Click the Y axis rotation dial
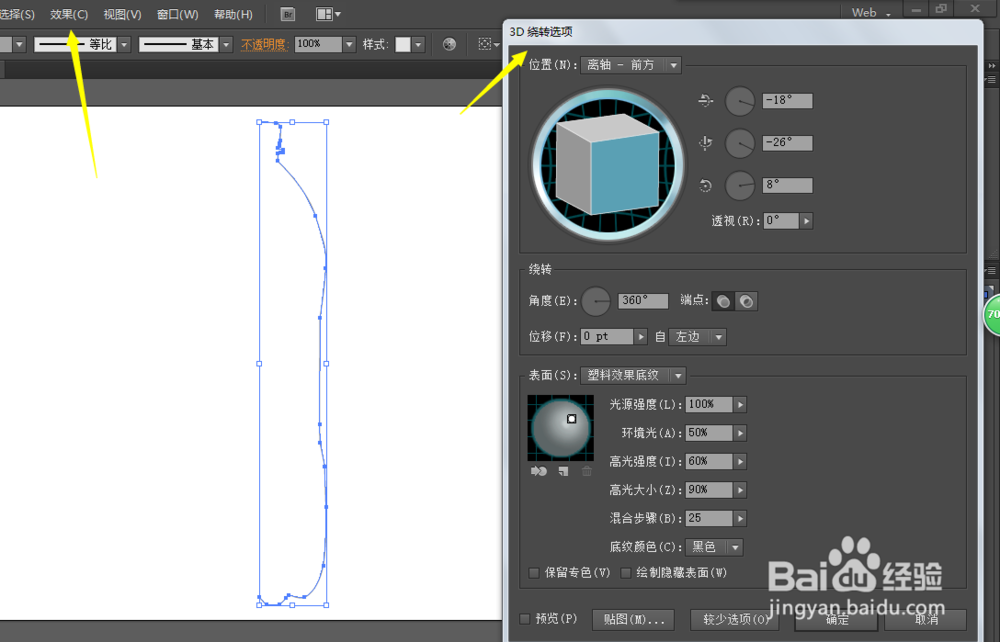 tap(739, 143)
